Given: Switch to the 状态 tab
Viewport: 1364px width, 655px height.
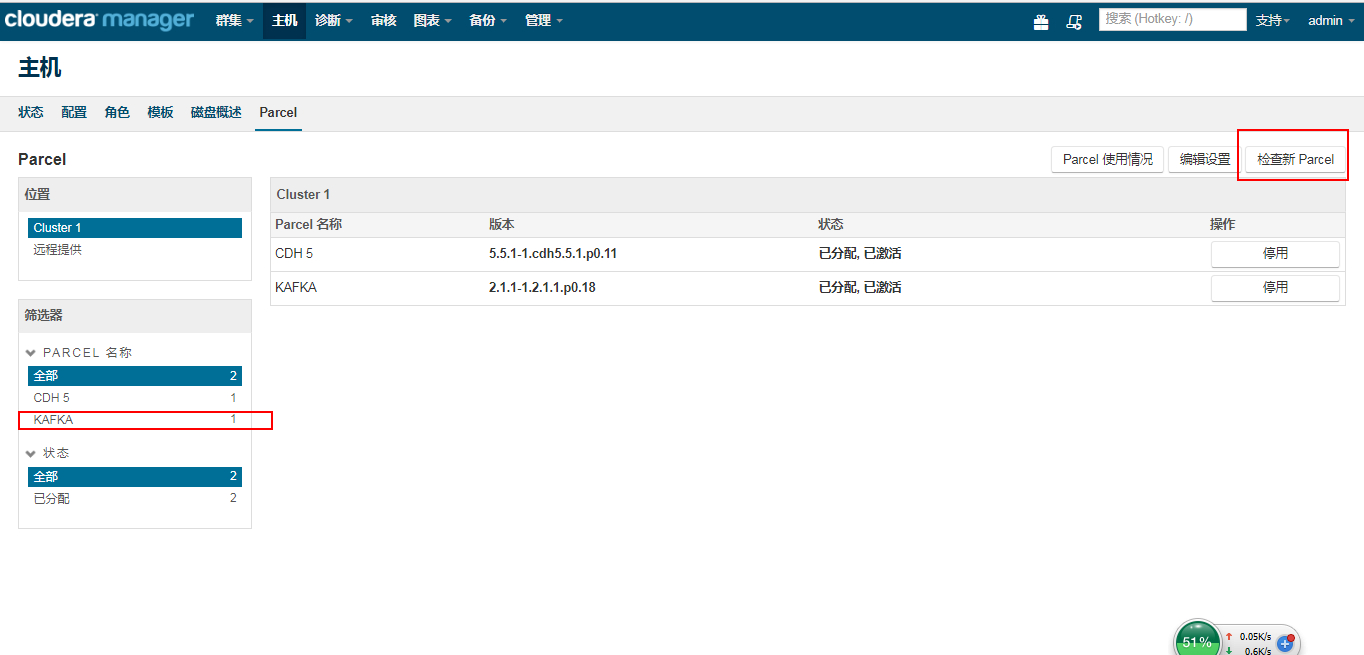Looking at the screenshot, I should (x=31, y=112).
